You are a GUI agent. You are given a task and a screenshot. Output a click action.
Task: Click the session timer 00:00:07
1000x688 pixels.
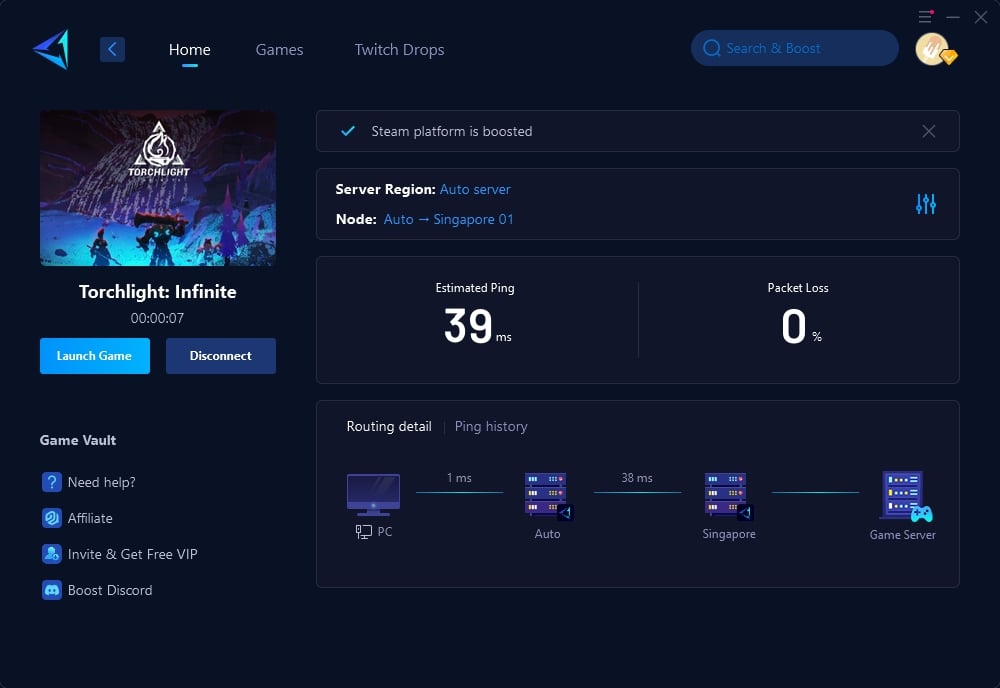tap(158, 318)
